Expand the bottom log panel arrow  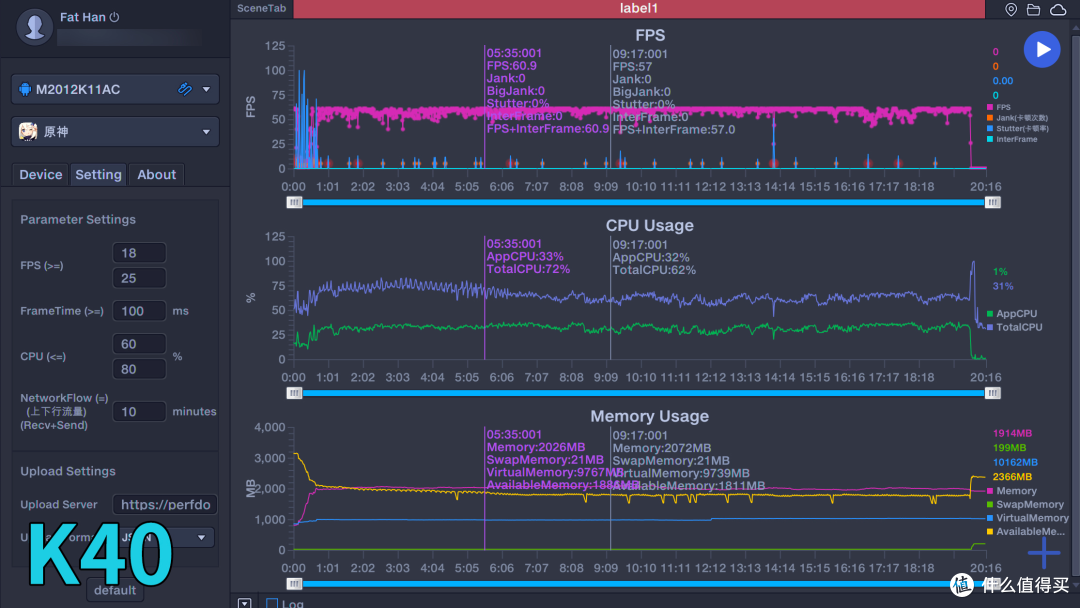pyautogui.click(x=245, y=603)
